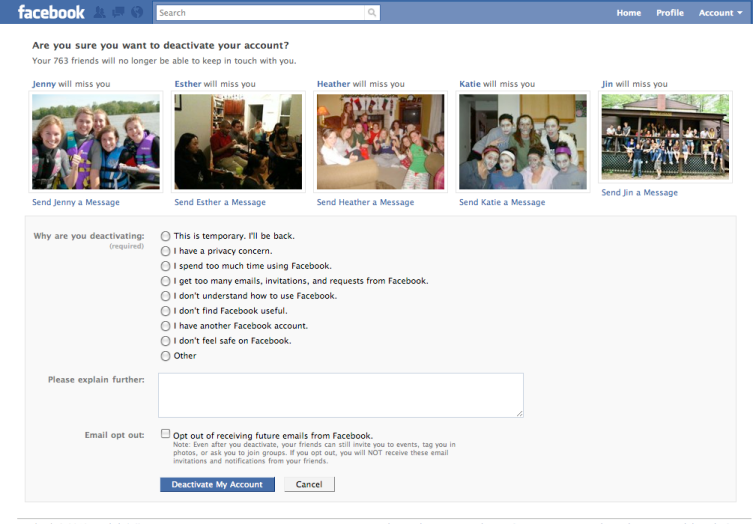Pick 'I spend too much time using Facebook'
The width and height of the screenshot is (753, 524).
click(x=165, y=266)
